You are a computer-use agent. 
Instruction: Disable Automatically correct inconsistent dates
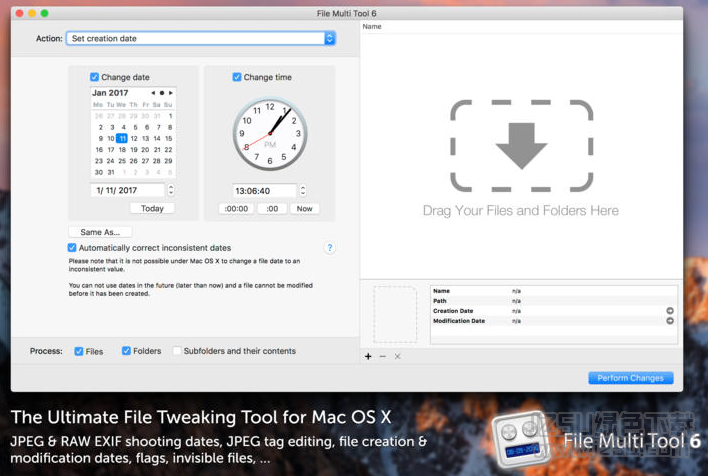point(72,248)
